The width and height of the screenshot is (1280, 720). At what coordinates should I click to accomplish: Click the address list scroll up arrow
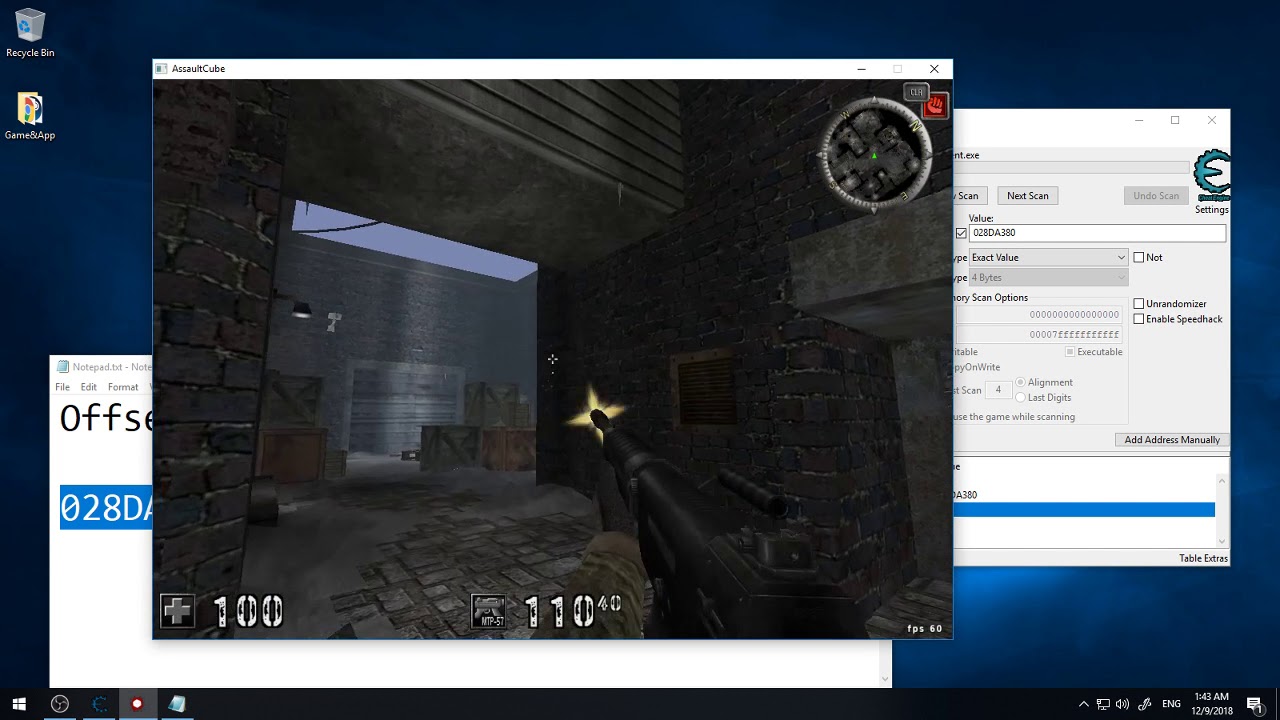pyautogui.click(x=1222, y=481)
